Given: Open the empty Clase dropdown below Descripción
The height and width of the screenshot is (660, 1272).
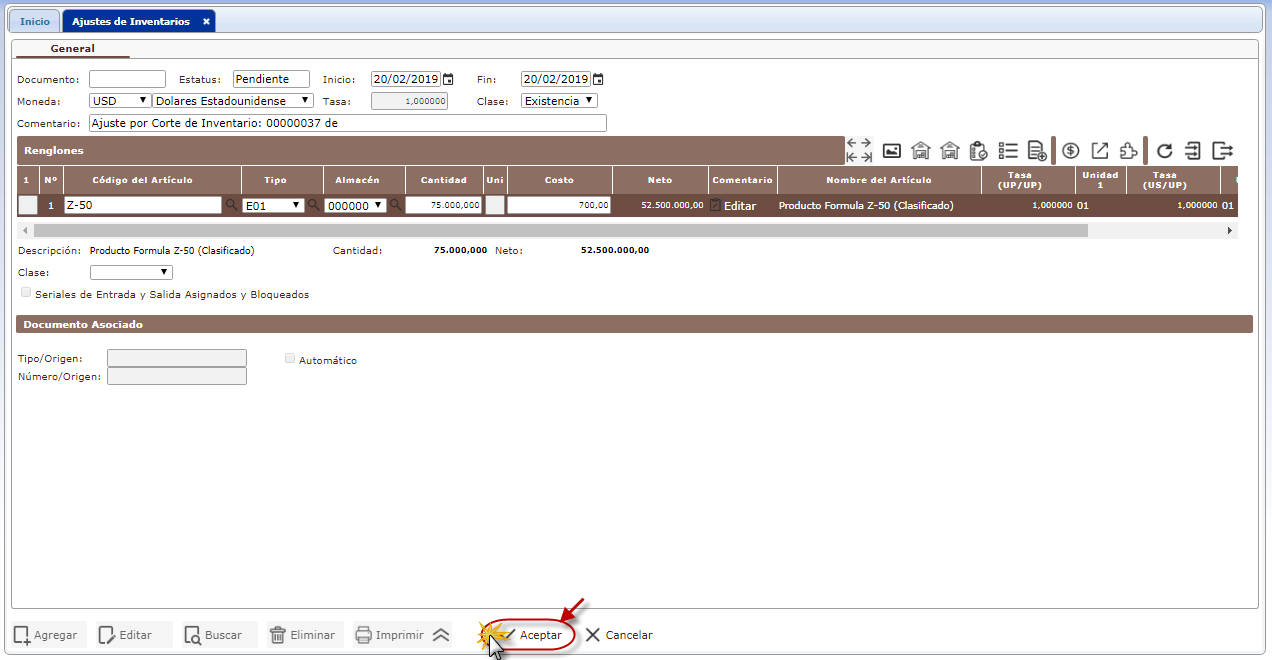Looking at the screenshot, I should 131,272.
